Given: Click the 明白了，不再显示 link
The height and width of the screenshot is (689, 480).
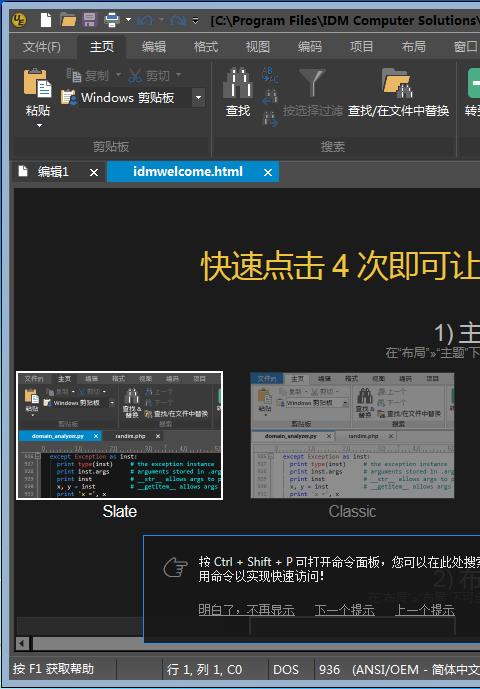Looking at the screenshot, I should click(246, 610).
